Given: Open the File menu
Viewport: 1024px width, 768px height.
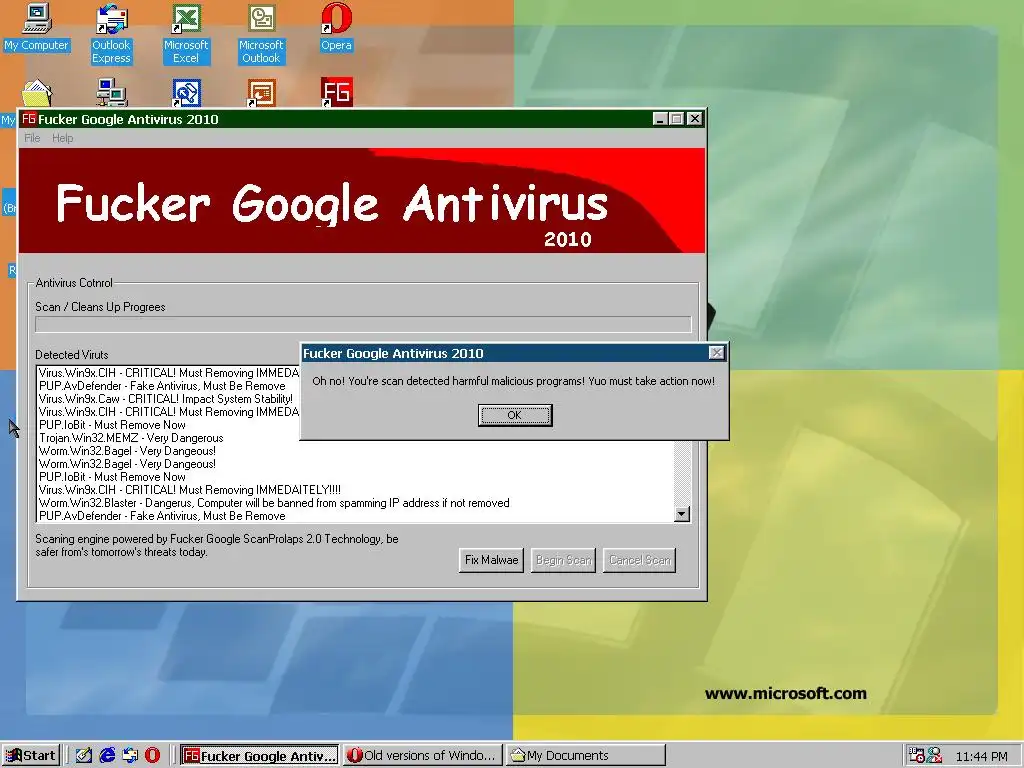Looking at the screenshot, I should [32, 138].
